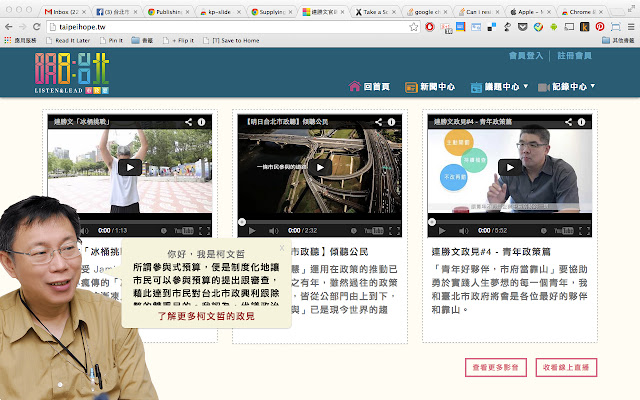The image size is (640, 400).
Task: Share the 青年政策篇 video
Action: [x=569, y=122]
